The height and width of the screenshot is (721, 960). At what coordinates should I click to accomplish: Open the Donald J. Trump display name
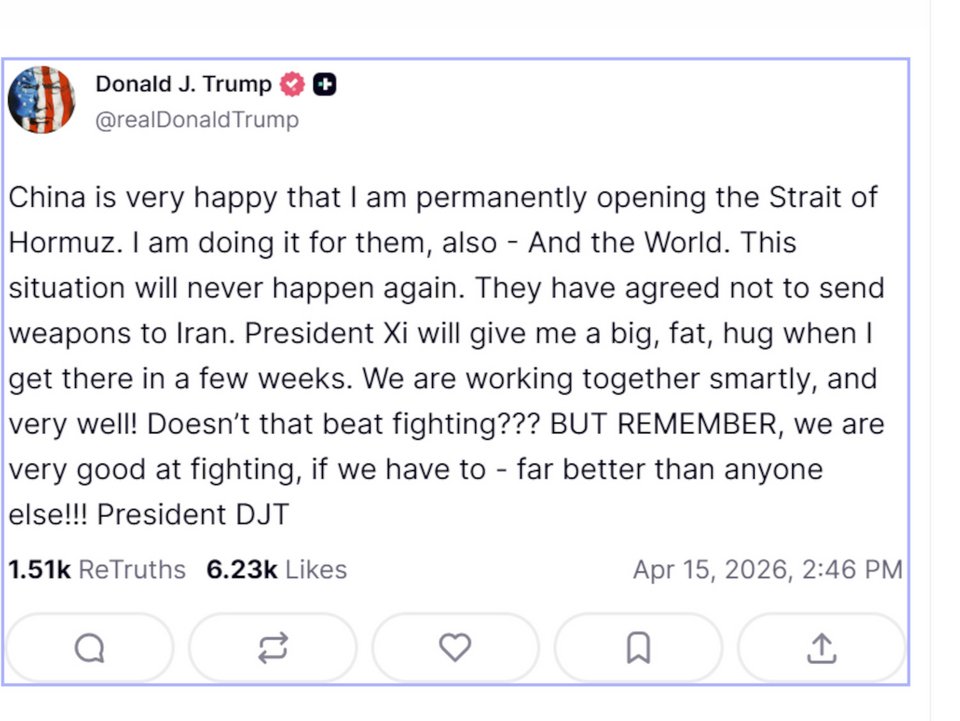[x=183, y=85]
